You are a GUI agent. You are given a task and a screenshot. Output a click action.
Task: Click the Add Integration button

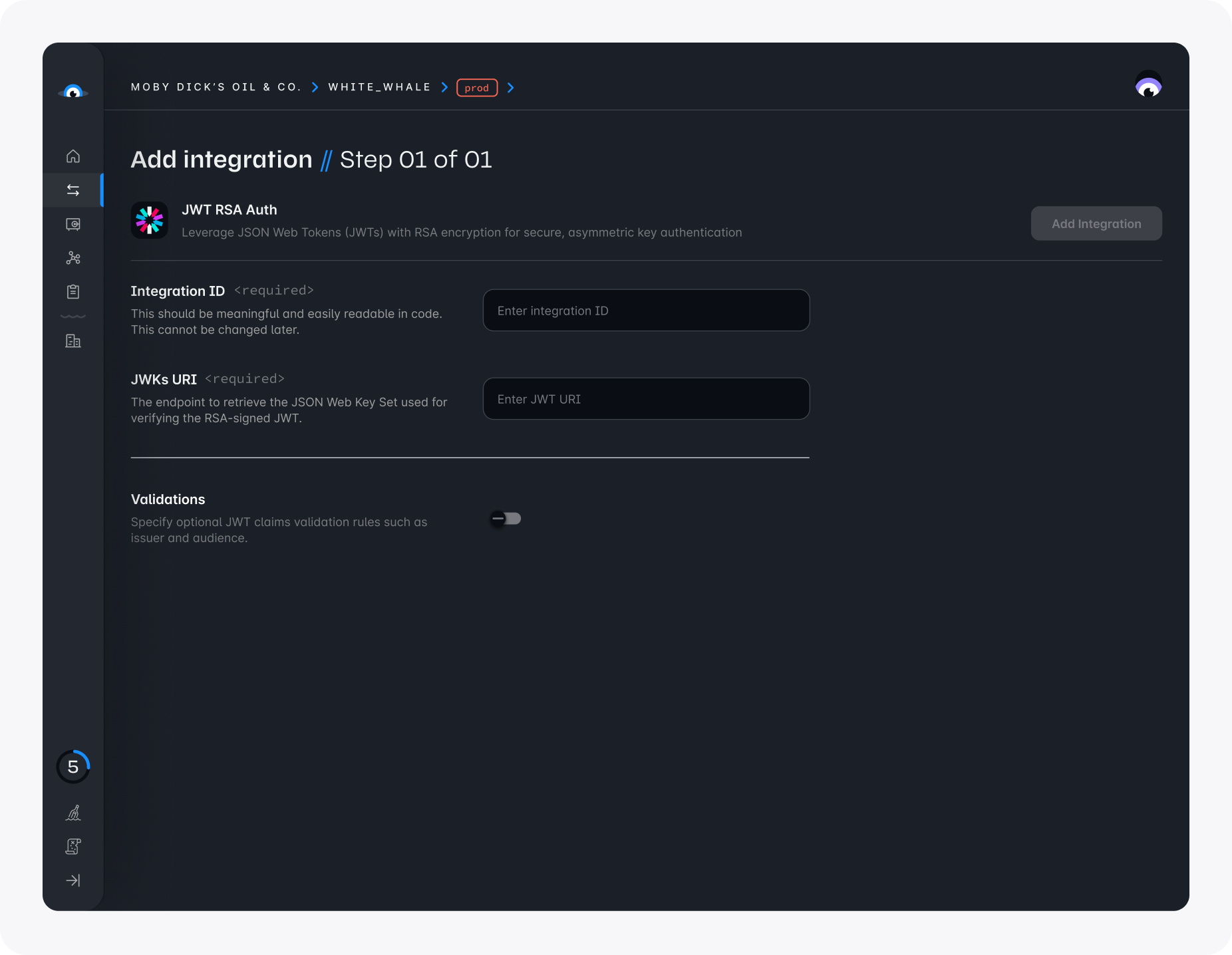point(1096,223)
